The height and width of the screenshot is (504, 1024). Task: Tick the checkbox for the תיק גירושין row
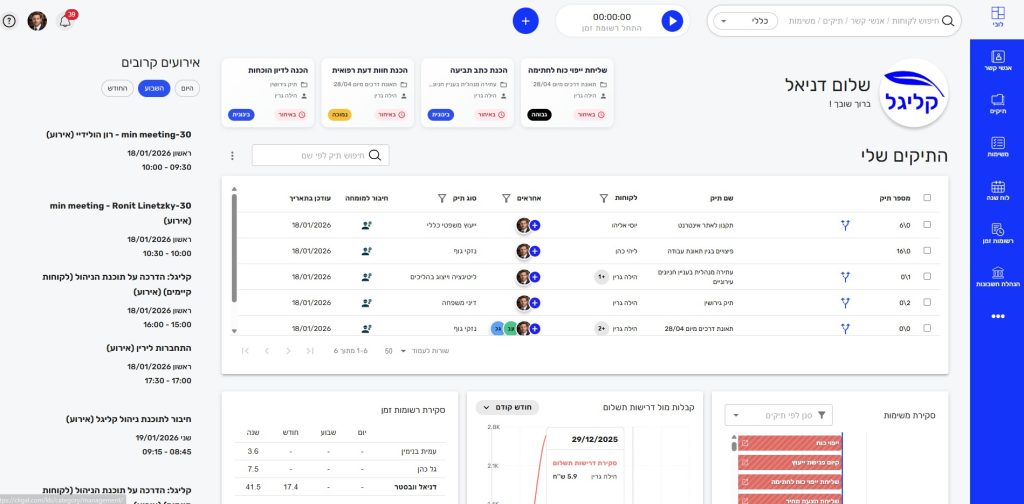(x=927, y=303)
